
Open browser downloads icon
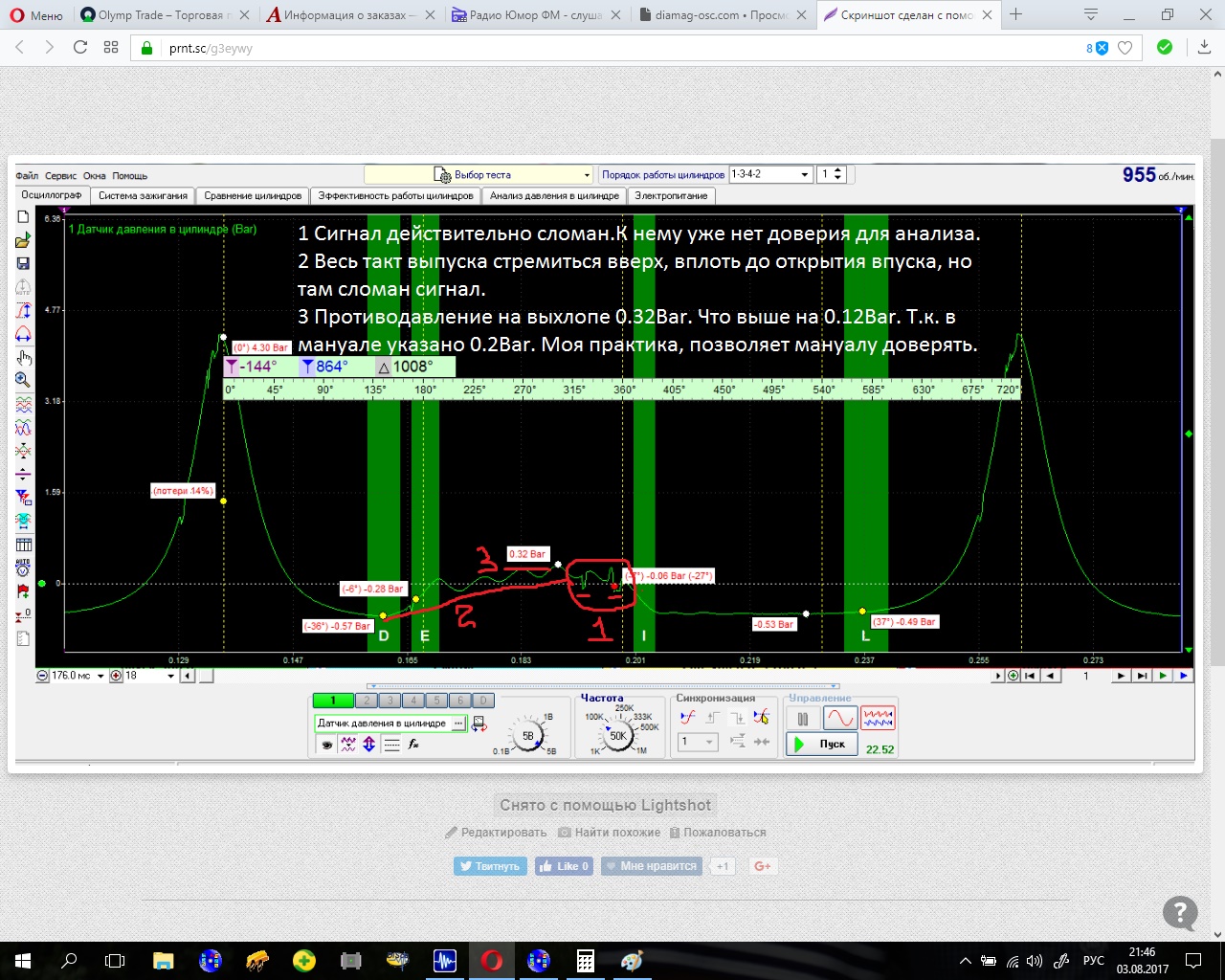pyautogui.click(x=1204, y=48)
